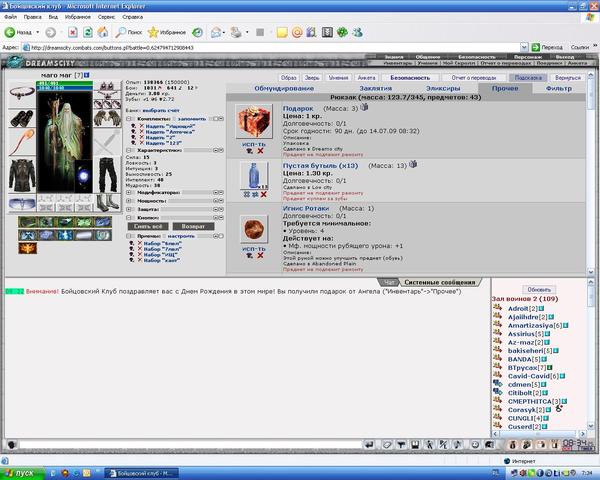
Task: Click the empty bottle item image
Action: pyautogui.click(x=254, y=176)
